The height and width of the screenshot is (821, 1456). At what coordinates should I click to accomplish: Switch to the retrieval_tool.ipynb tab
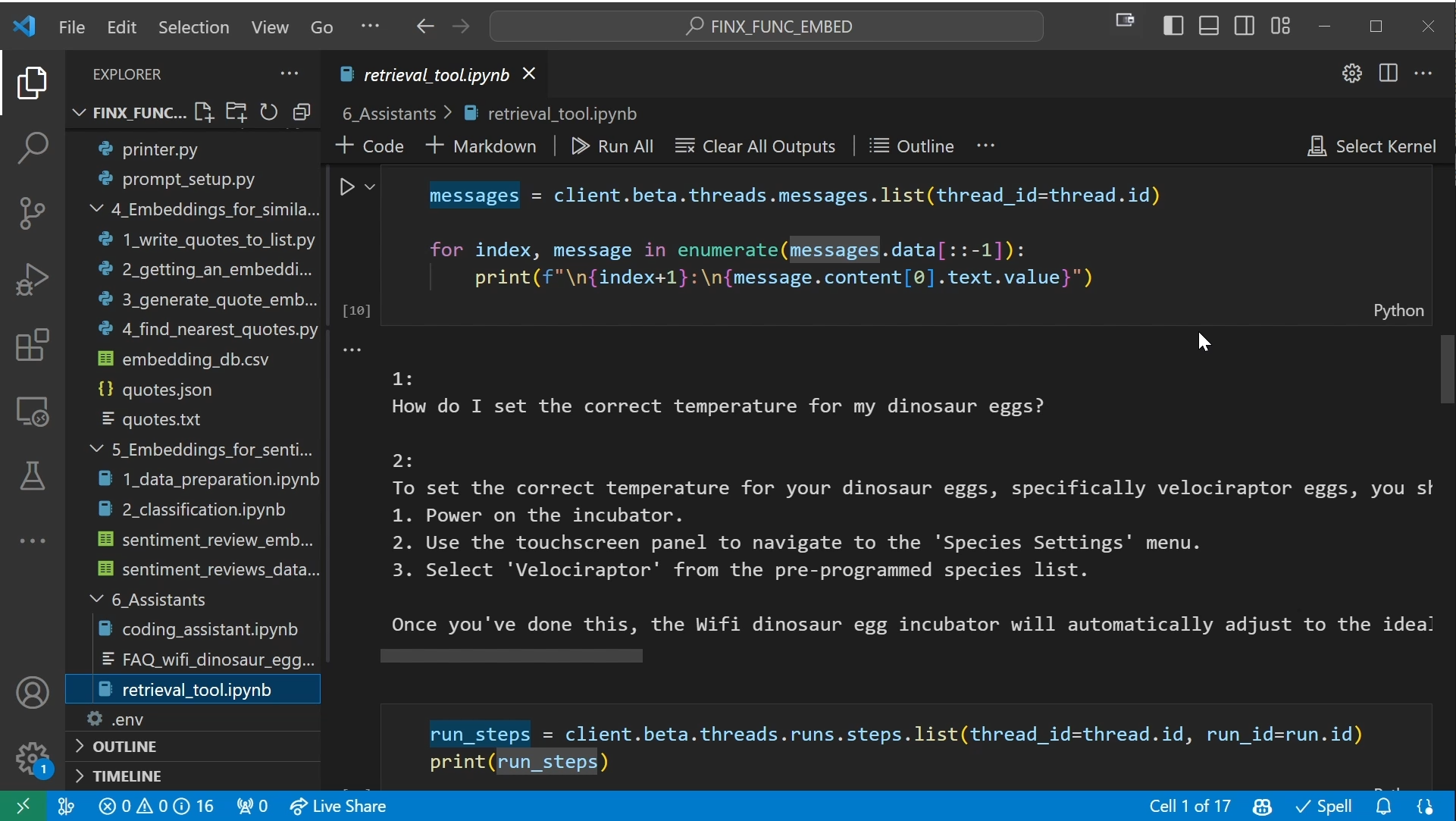coord(434,74)
